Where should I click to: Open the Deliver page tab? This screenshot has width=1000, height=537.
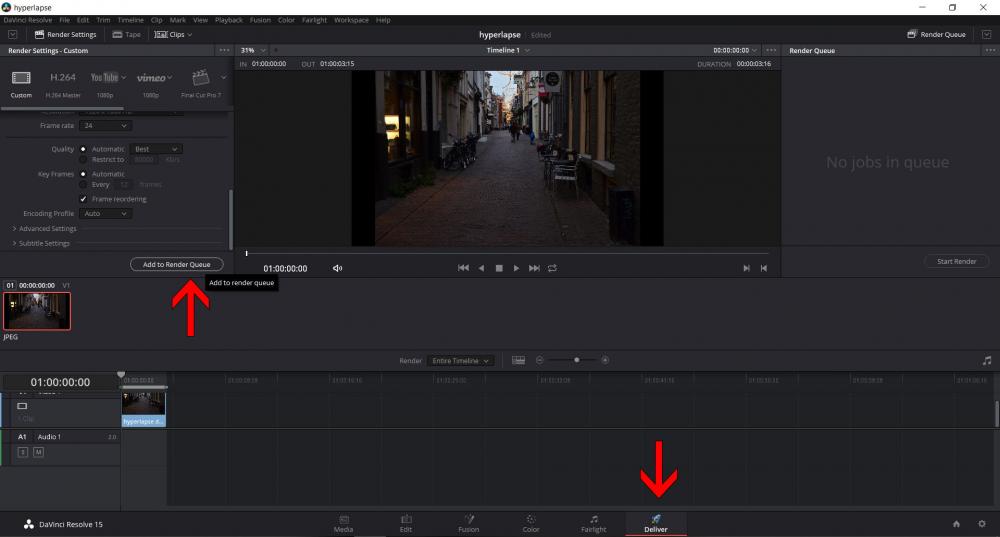click(x=656, y=524)
